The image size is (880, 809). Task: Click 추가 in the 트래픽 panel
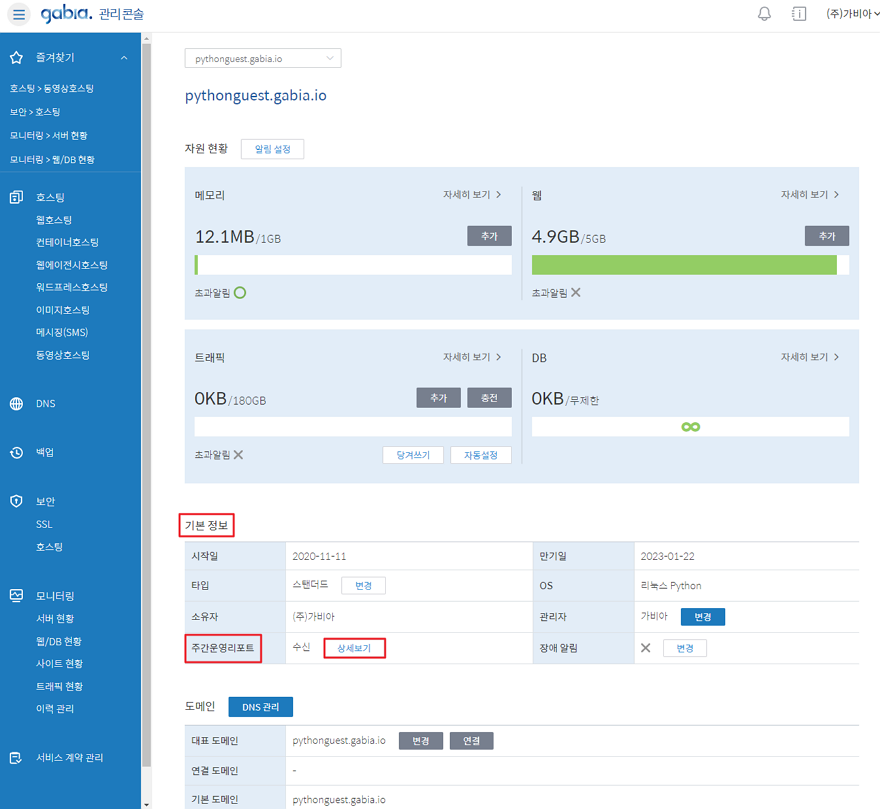coord(438,398)
